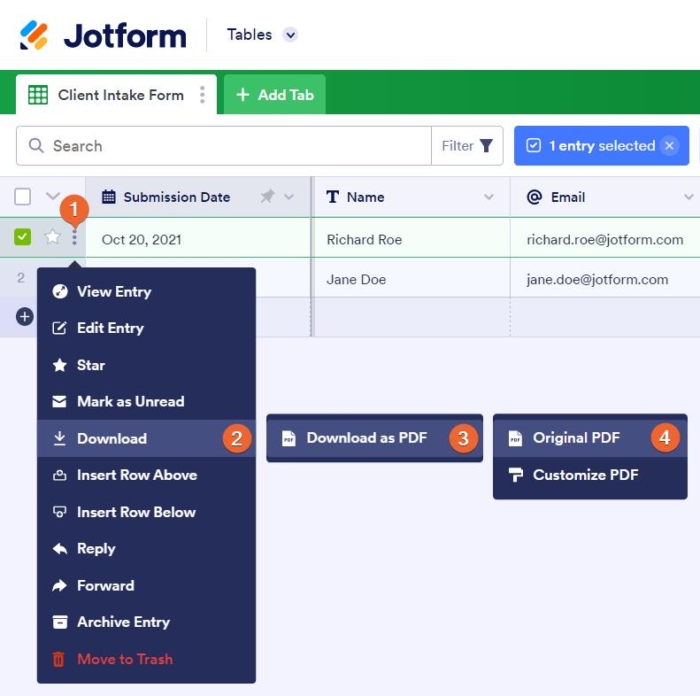This screenshot has height=696, width=700.
Task: Click Move to Trash menu item
Action: [x=146, y=659]
